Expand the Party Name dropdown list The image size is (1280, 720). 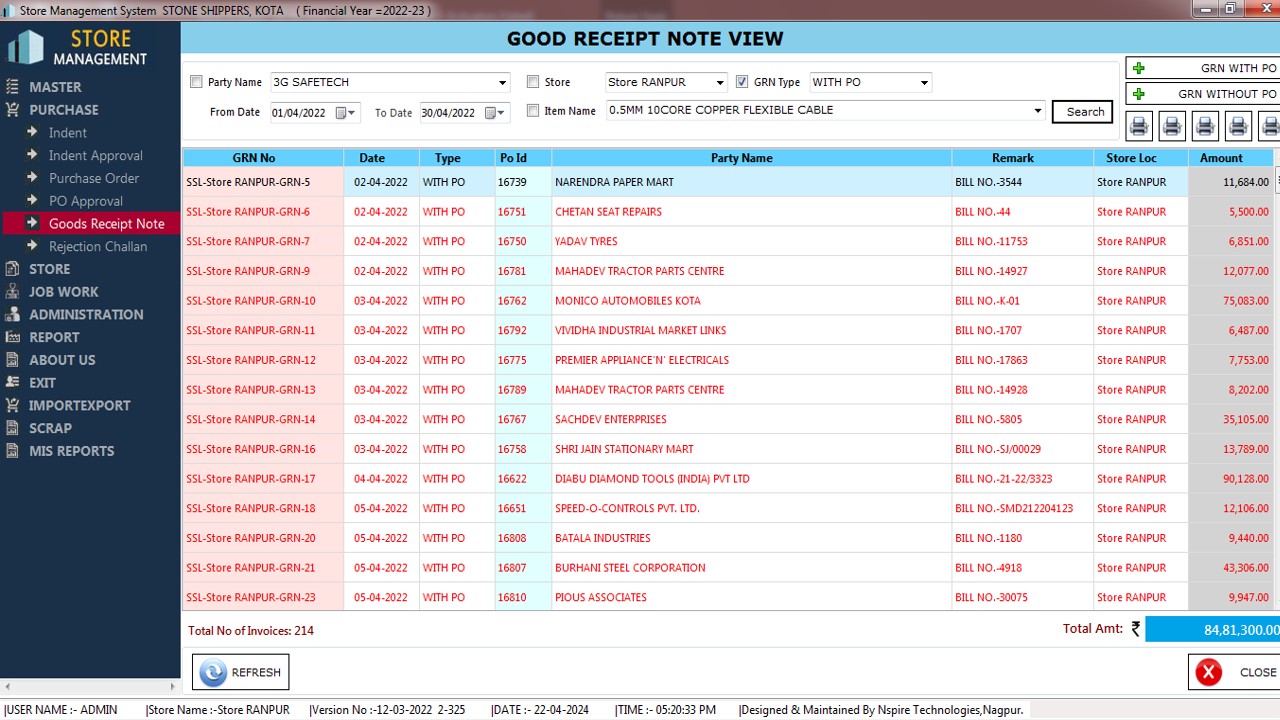click(502, 83)
